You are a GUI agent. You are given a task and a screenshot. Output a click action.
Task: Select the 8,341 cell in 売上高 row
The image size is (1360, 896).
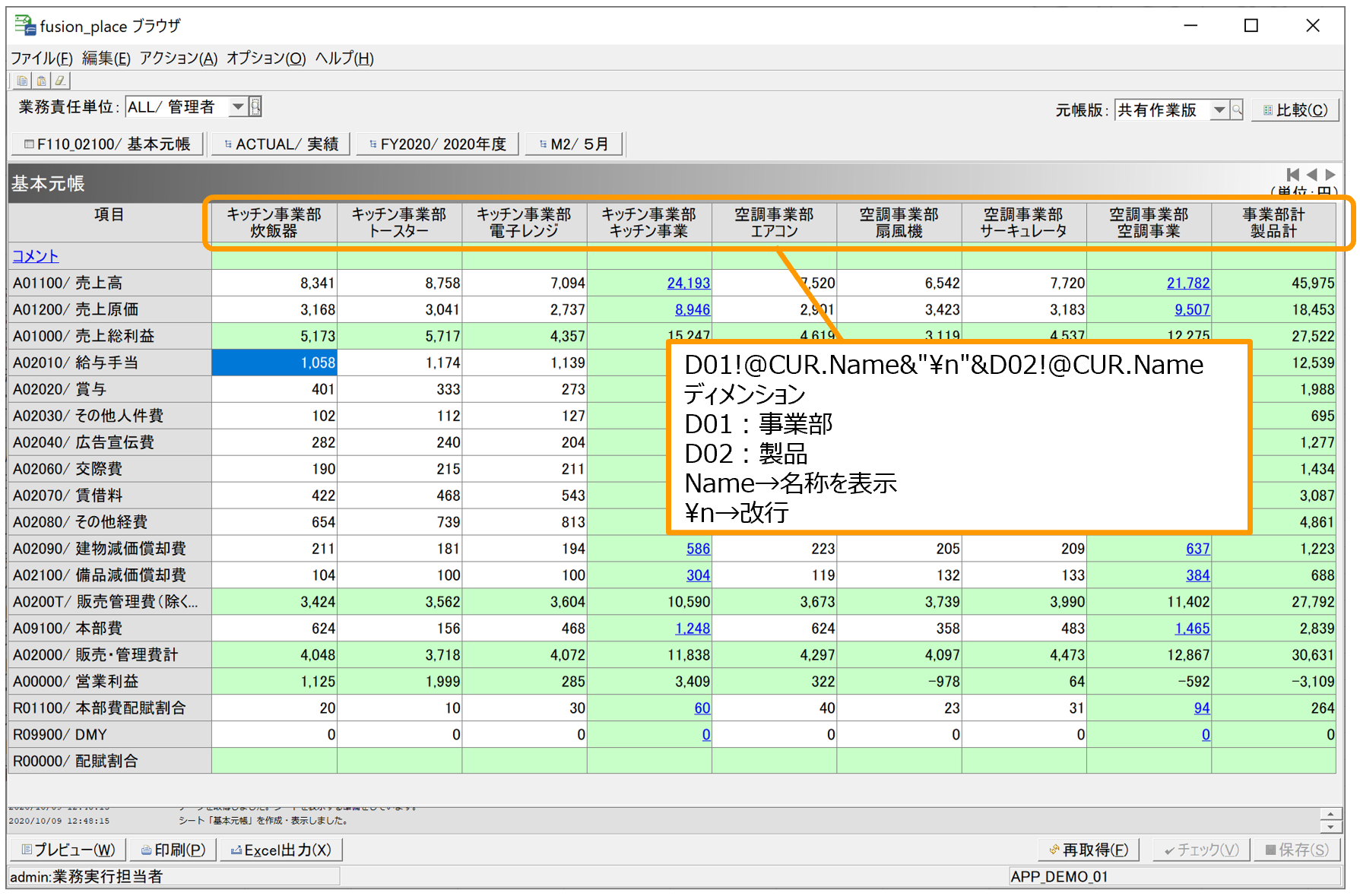coord(274,283)
